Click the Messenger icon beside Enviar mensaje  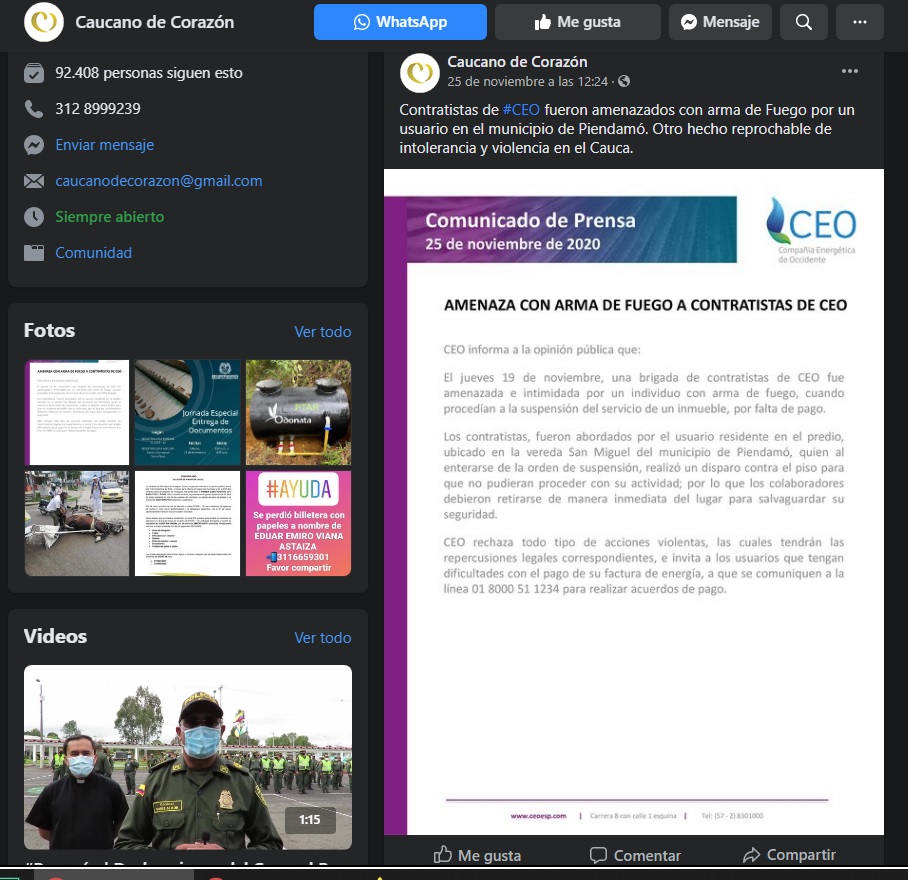(x=34, y=145)
